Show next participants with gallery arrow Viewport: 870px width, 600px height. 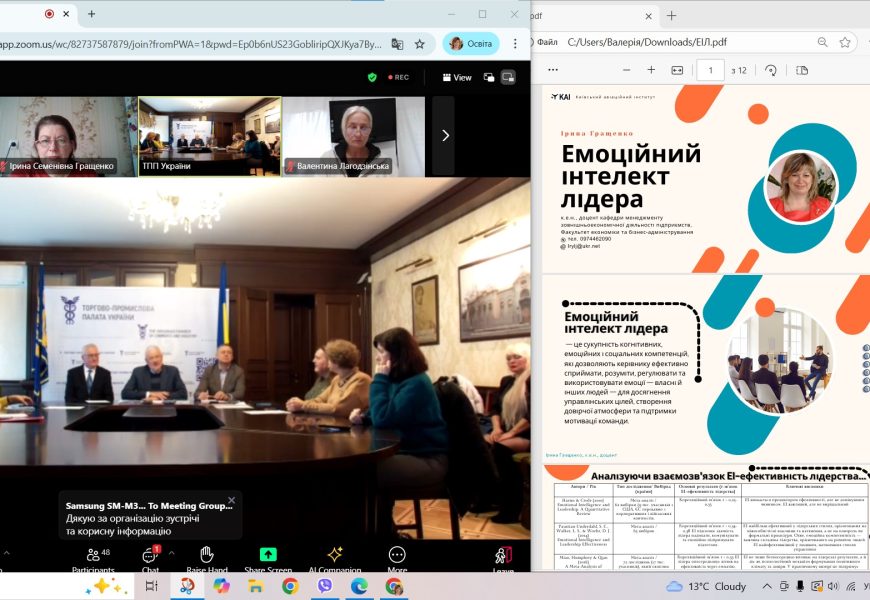click(x=445, y=135)
